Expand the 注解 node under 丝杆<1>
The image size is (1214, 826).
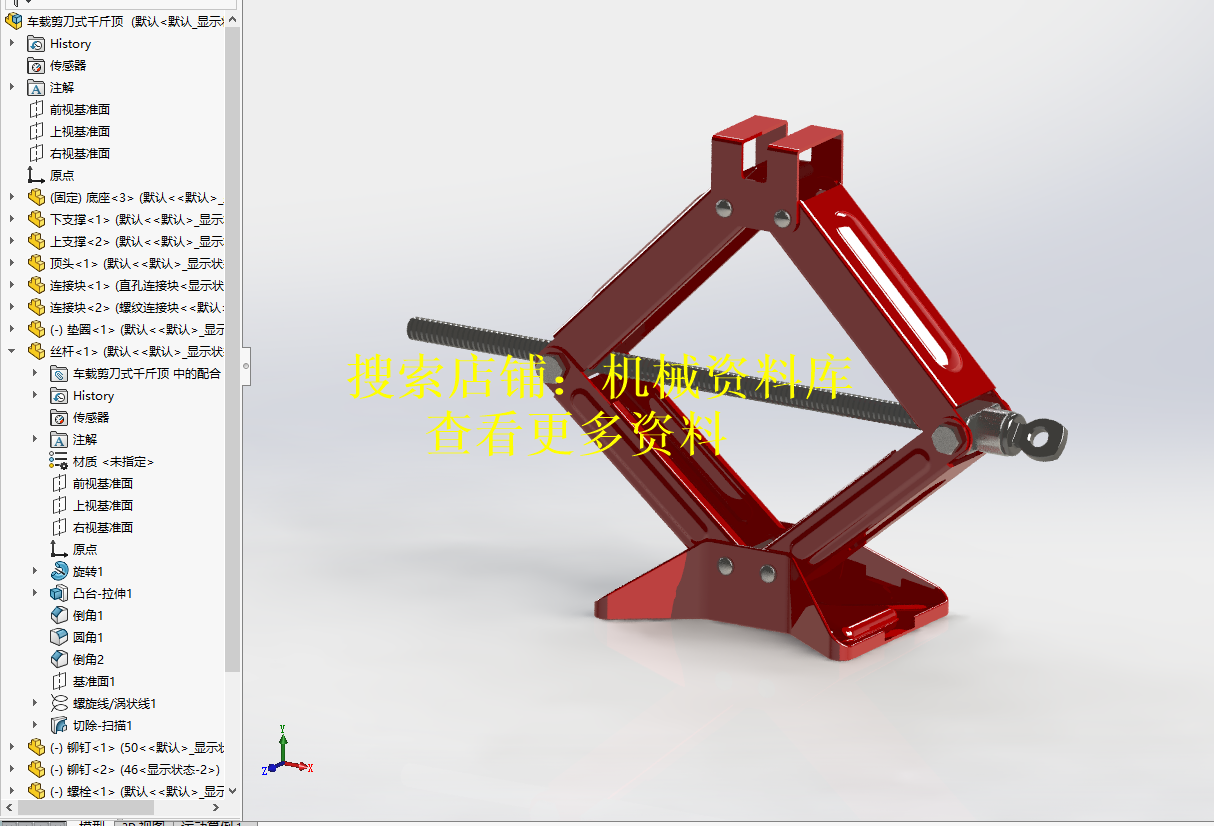pos(35,439)
